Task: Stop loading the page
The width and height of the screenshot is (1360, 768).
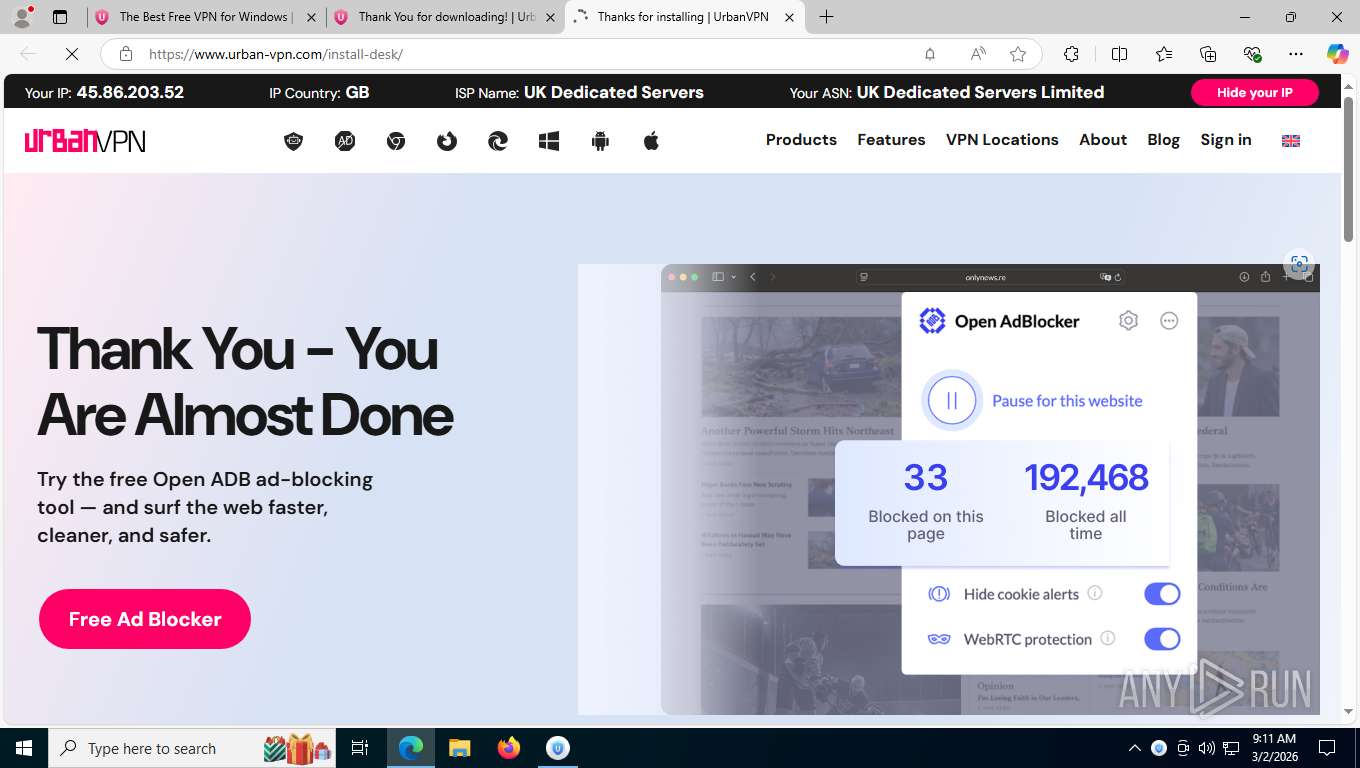Action: coord(72,54)
